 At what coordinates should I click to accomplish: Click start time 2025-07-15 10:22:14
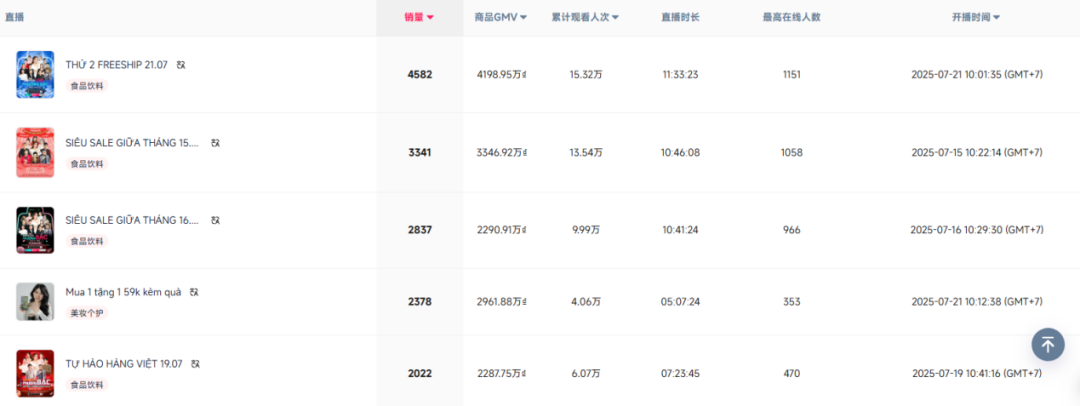click(x=977, y=152)
